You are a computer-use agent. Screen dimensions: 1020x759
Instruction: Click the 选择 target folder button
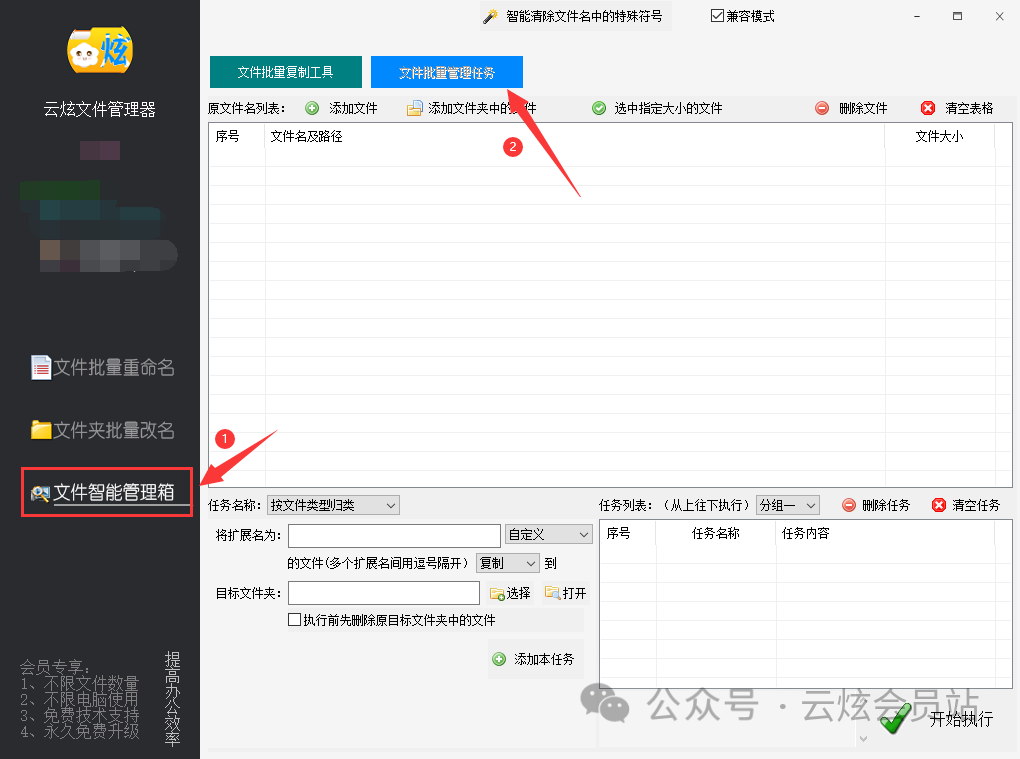[510, 593]
